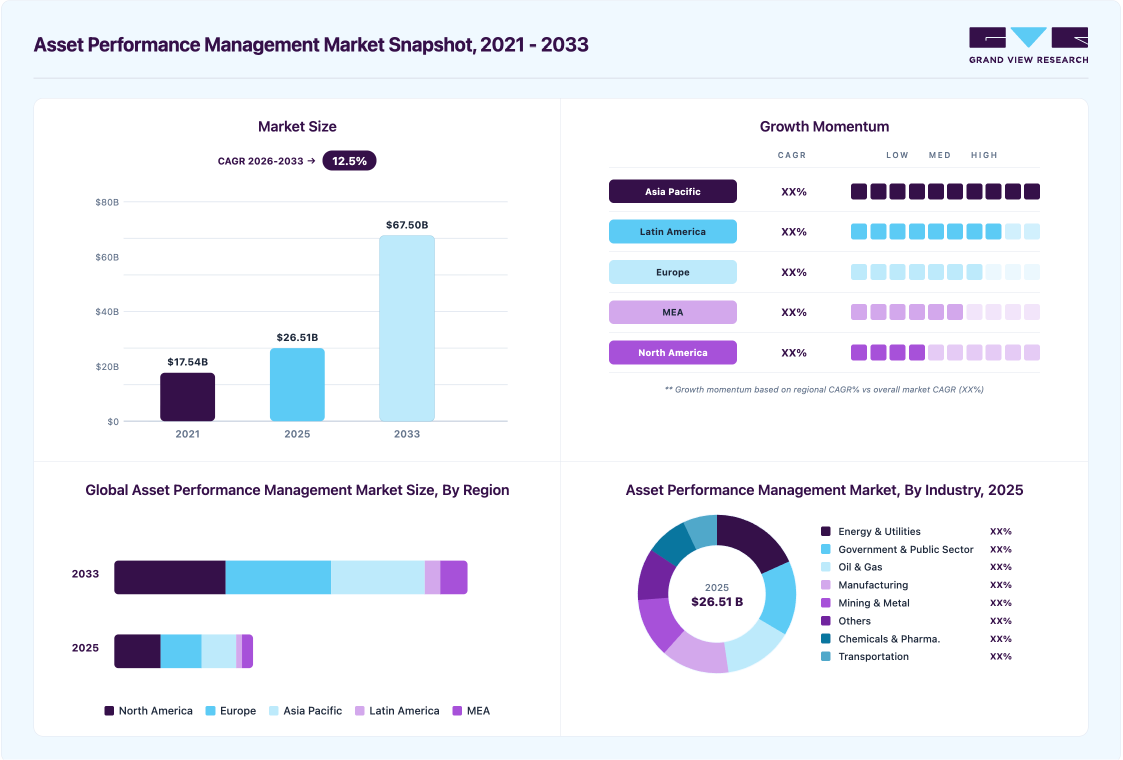Viewport: 1123px width, 760px height.
Task: Click North America segment of 2025 bar
Action: 138,651
